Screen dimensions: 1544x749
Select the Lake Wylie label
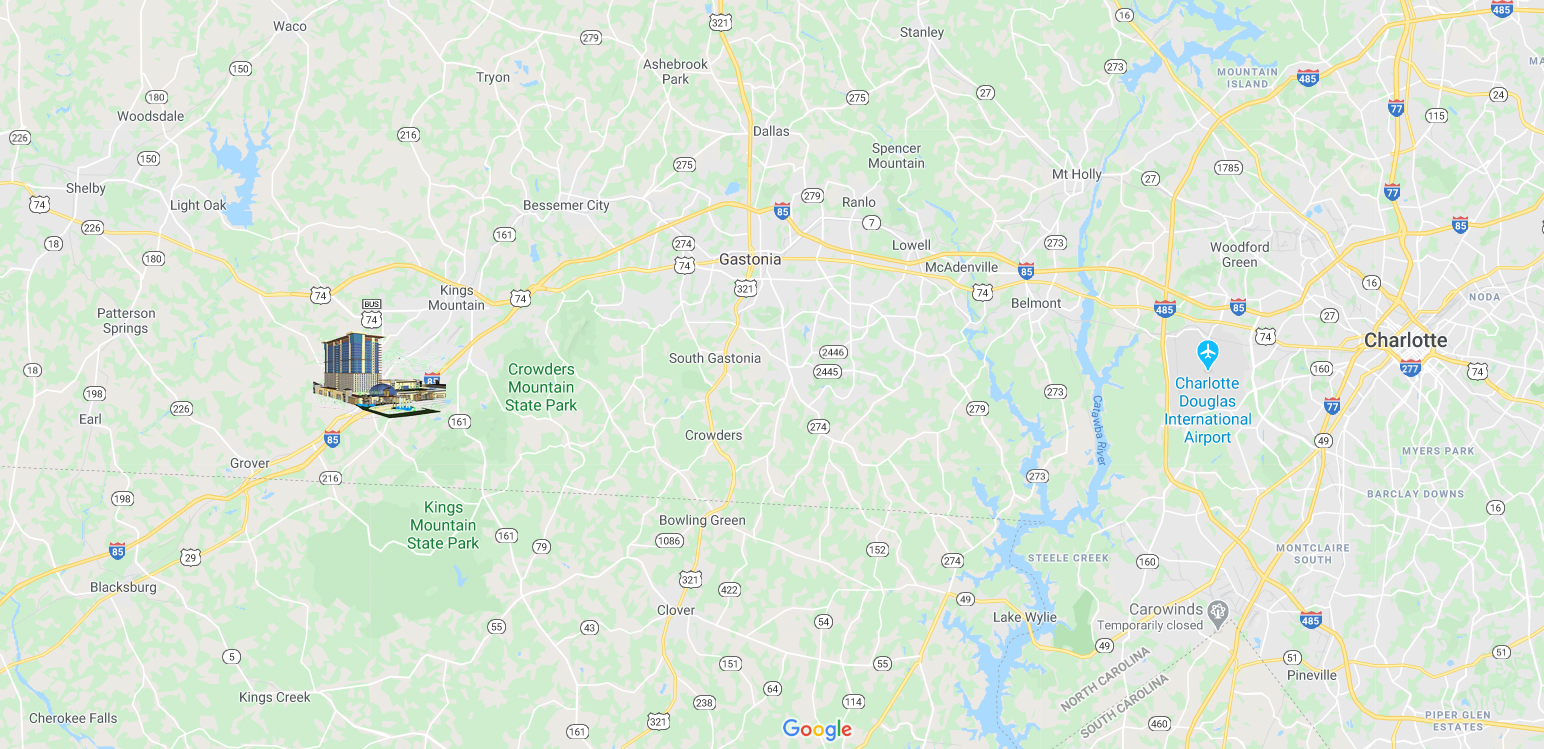pyautogui.click(x=1025, y=617)
